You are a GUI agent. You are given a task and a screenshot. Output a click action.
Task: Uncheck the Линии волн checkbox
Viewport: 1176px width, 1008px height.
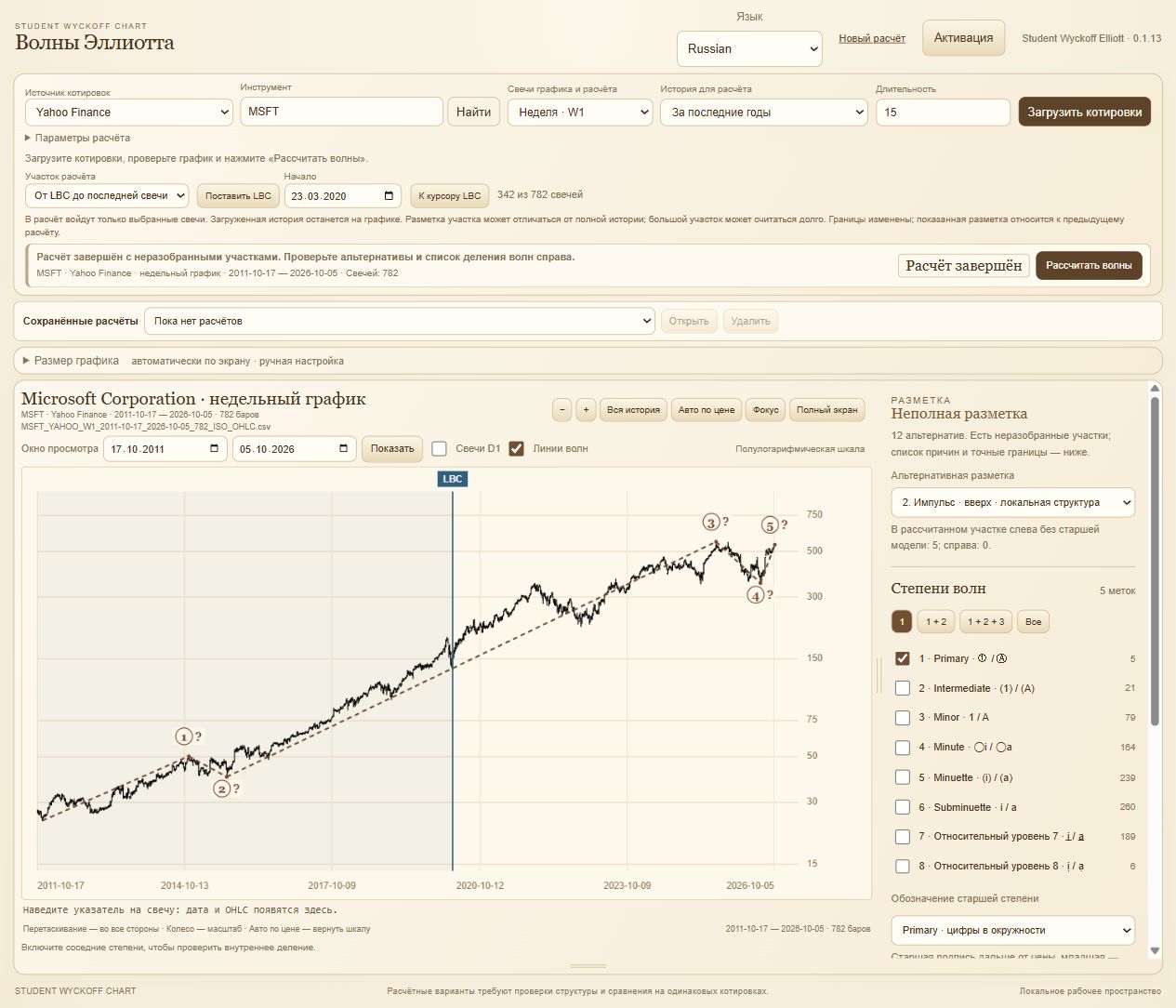pyautogui.click(x=517, y=449)
